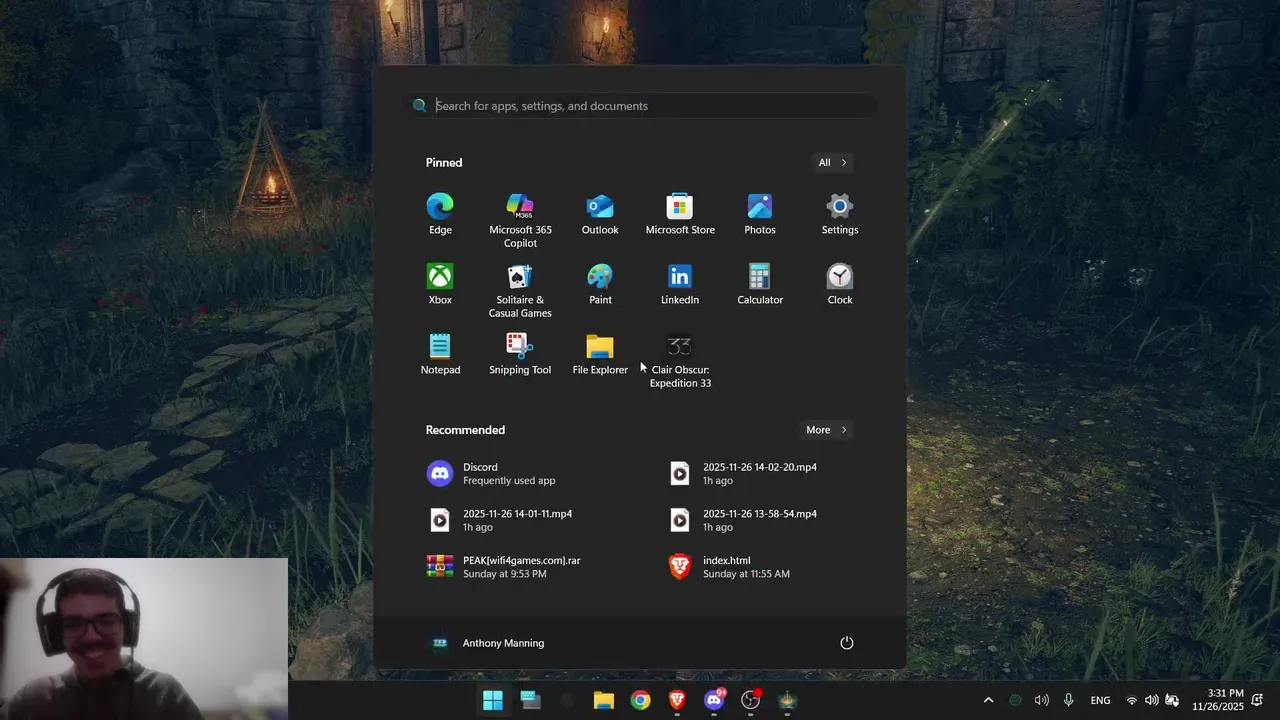Open Solitaire & Casual Games
Viewport: 1280px width, 720px height.
pyautogui.click(x=520, y=291)
